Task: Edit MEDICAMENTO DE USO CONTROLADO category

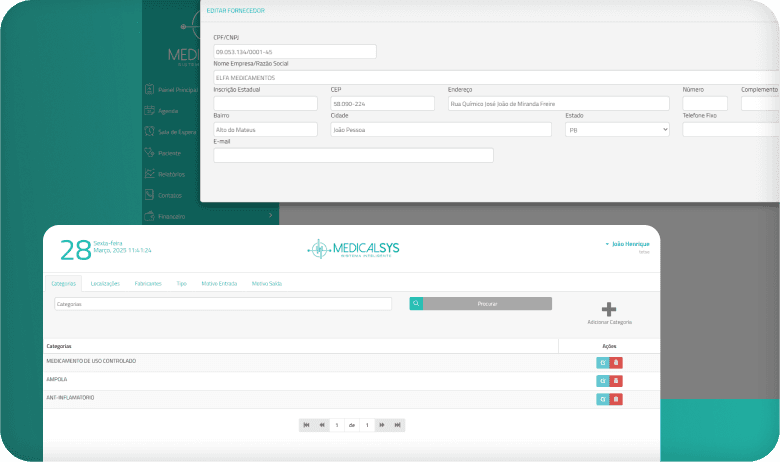Action: pos(602,363)
